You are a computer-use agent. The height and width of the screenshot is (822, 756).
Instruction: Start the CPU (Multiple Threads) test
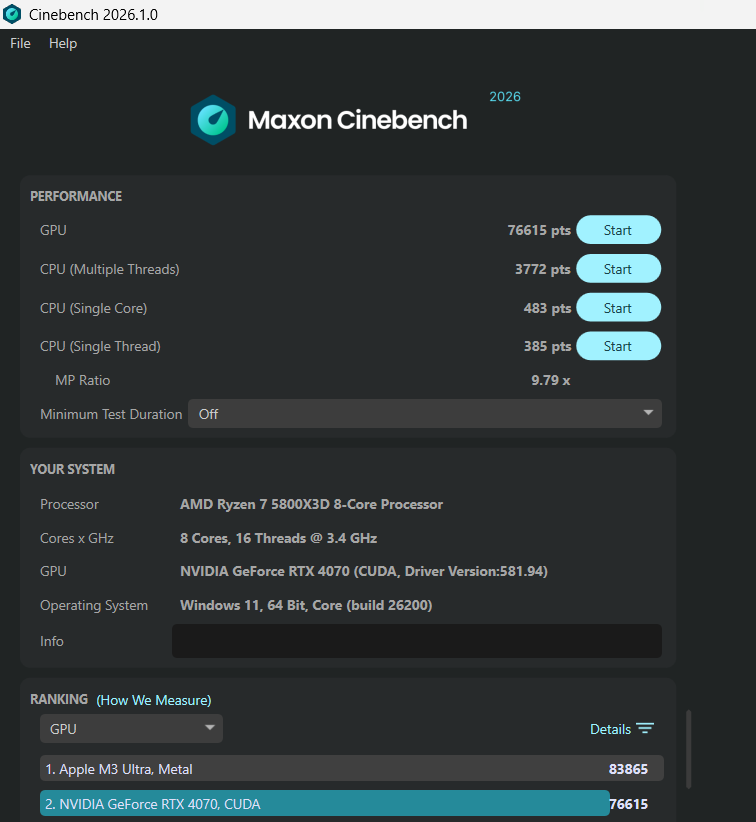(618, 269)
